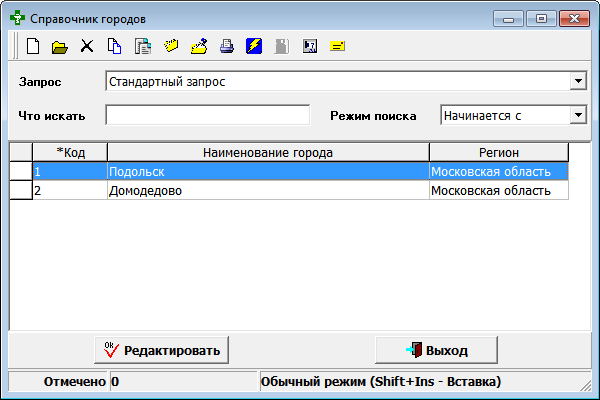This screenshot has height=400, width=600.
Task: Select the Подольск city cell
Action: click(x=268, y=171)
